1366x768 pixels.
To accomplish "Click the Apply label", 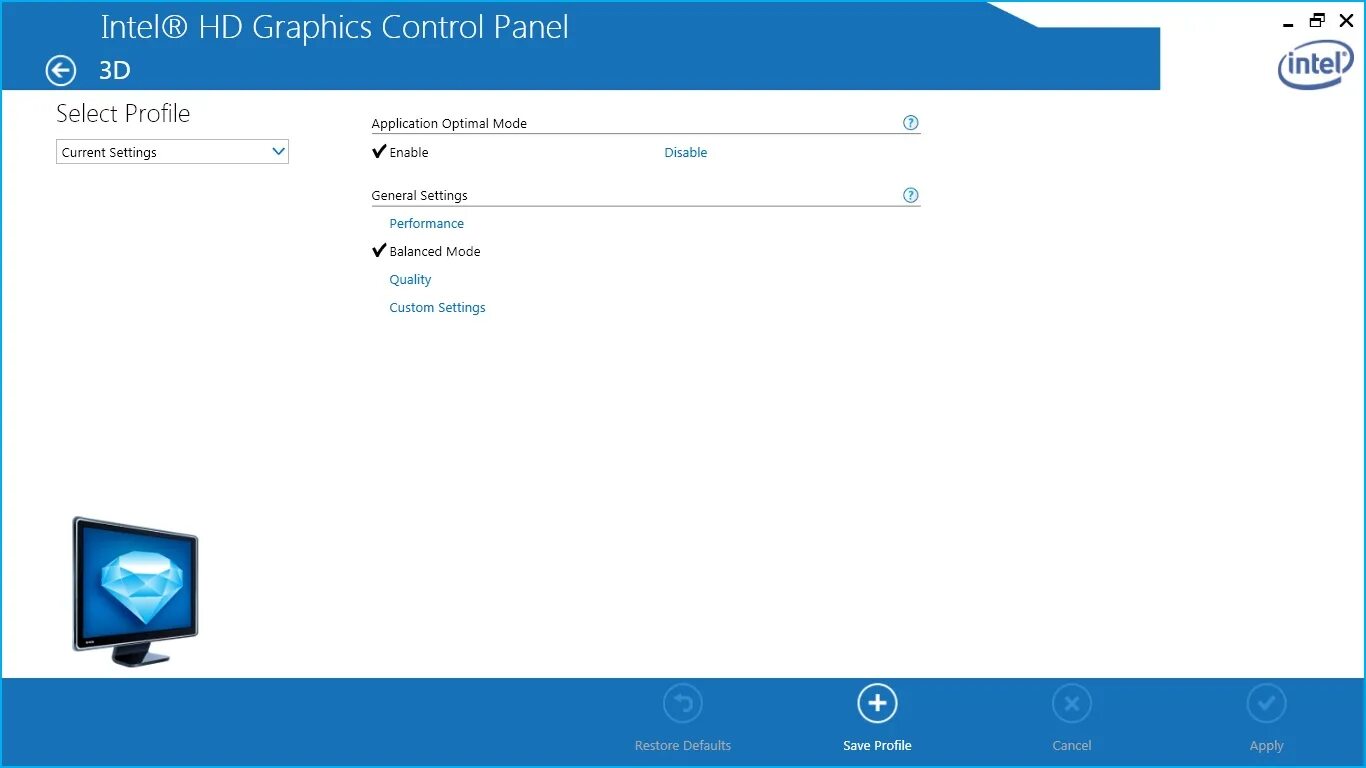I will (1266, 746).
